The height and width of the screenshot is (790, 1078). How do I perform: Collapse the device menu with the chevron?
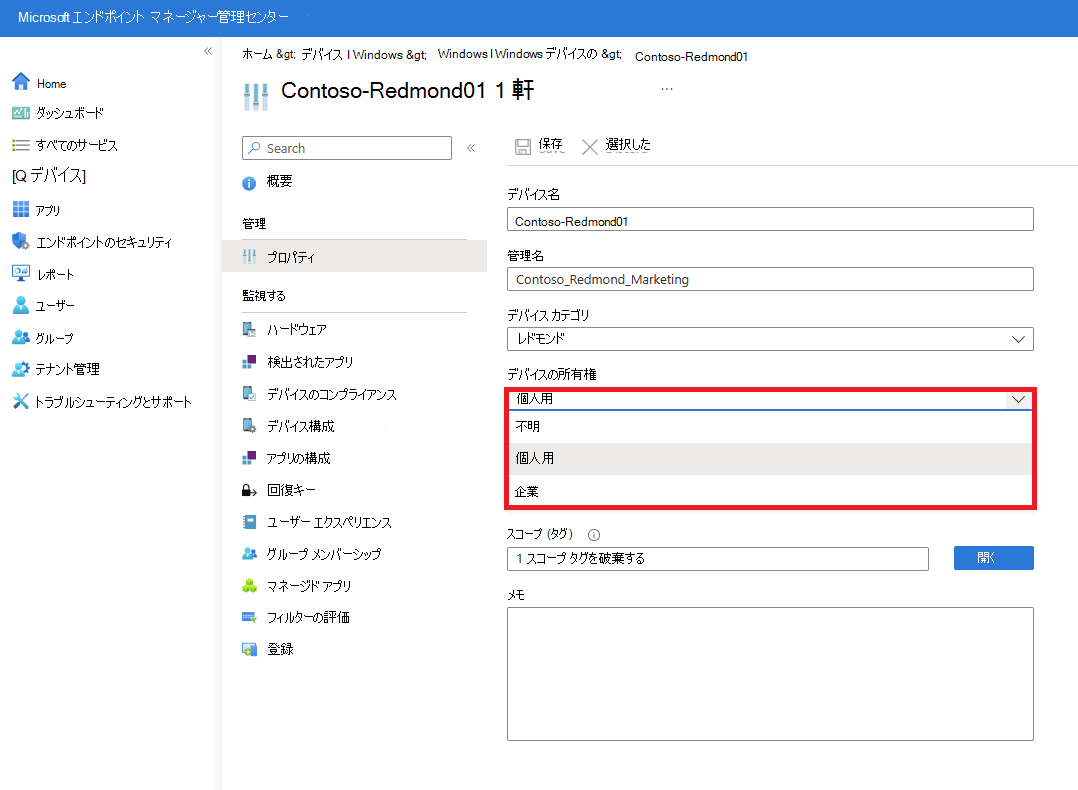tap(470, 147)
